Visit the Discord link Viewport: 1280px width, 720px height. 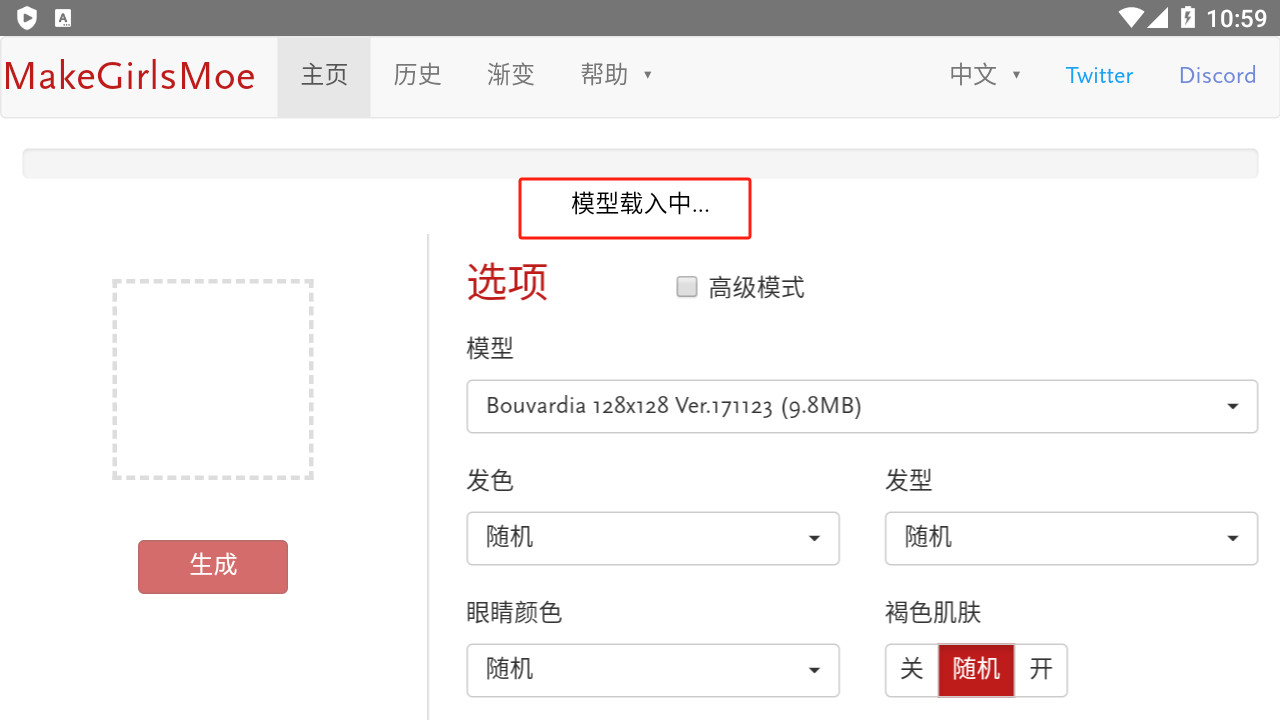pyautogui.click(x=1217, y=76)
